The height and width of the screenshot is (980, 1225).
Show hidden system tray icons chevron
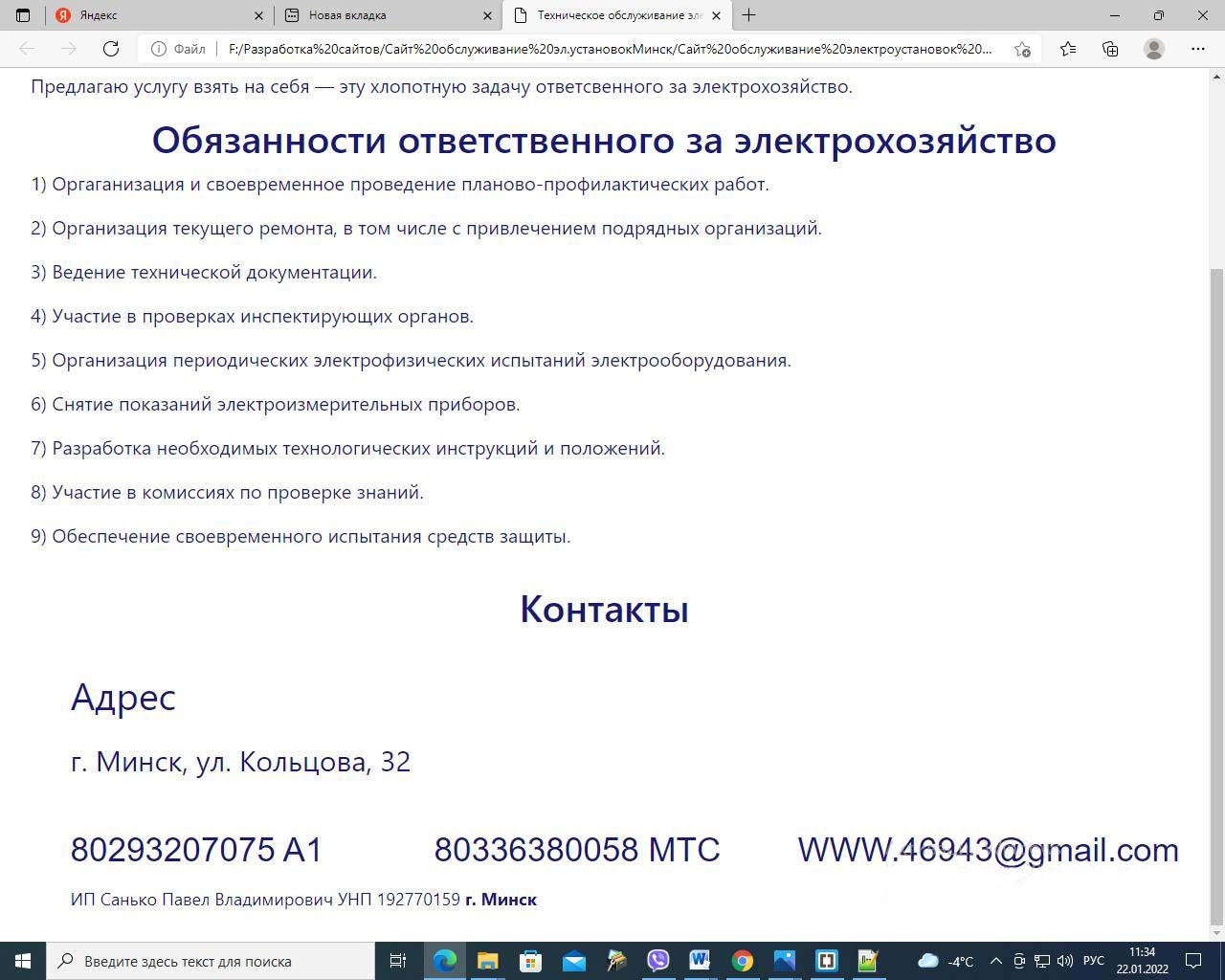coord(995,961)
